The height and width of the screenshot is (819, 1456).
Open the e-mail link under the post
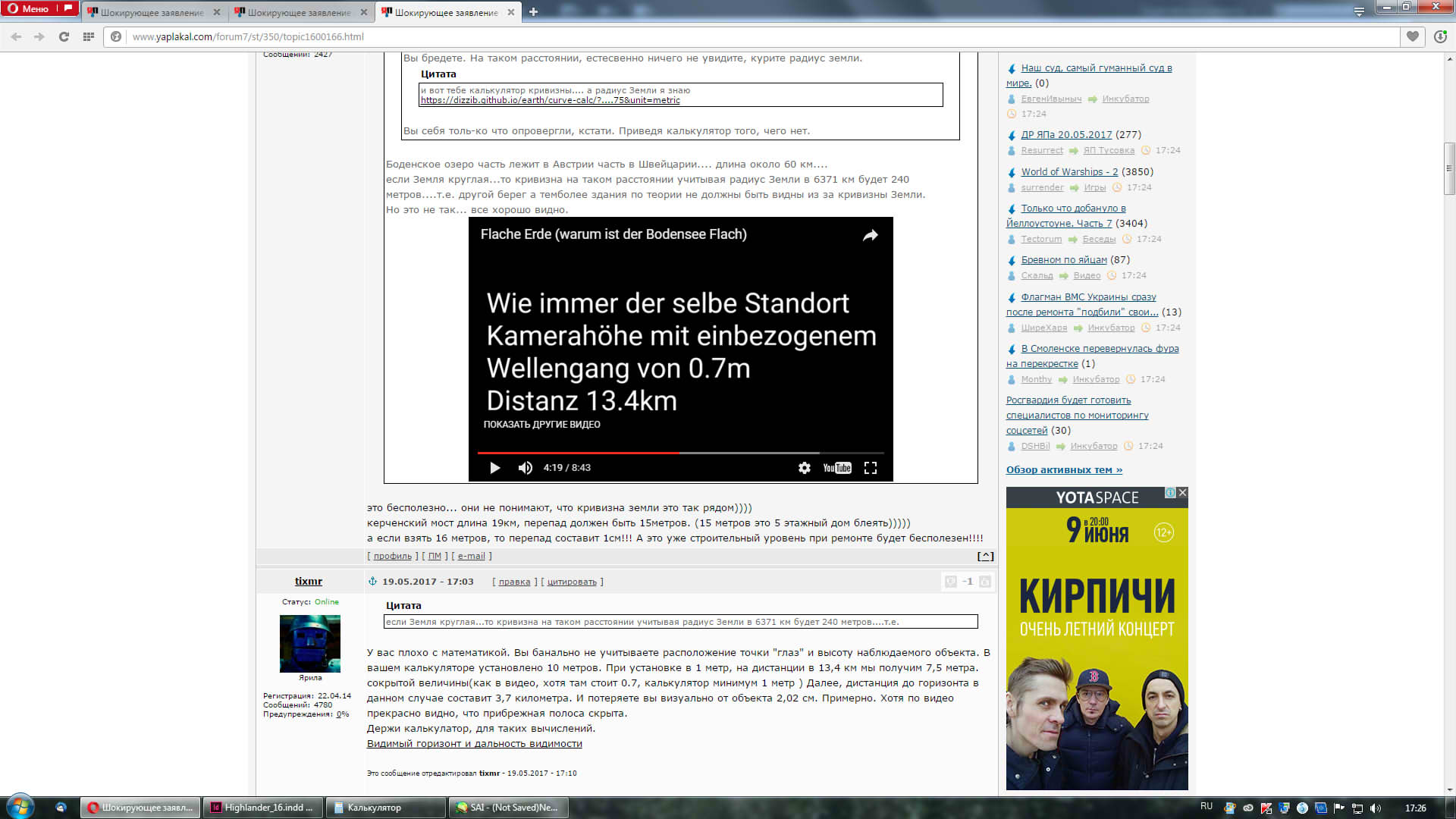(471, 556)
